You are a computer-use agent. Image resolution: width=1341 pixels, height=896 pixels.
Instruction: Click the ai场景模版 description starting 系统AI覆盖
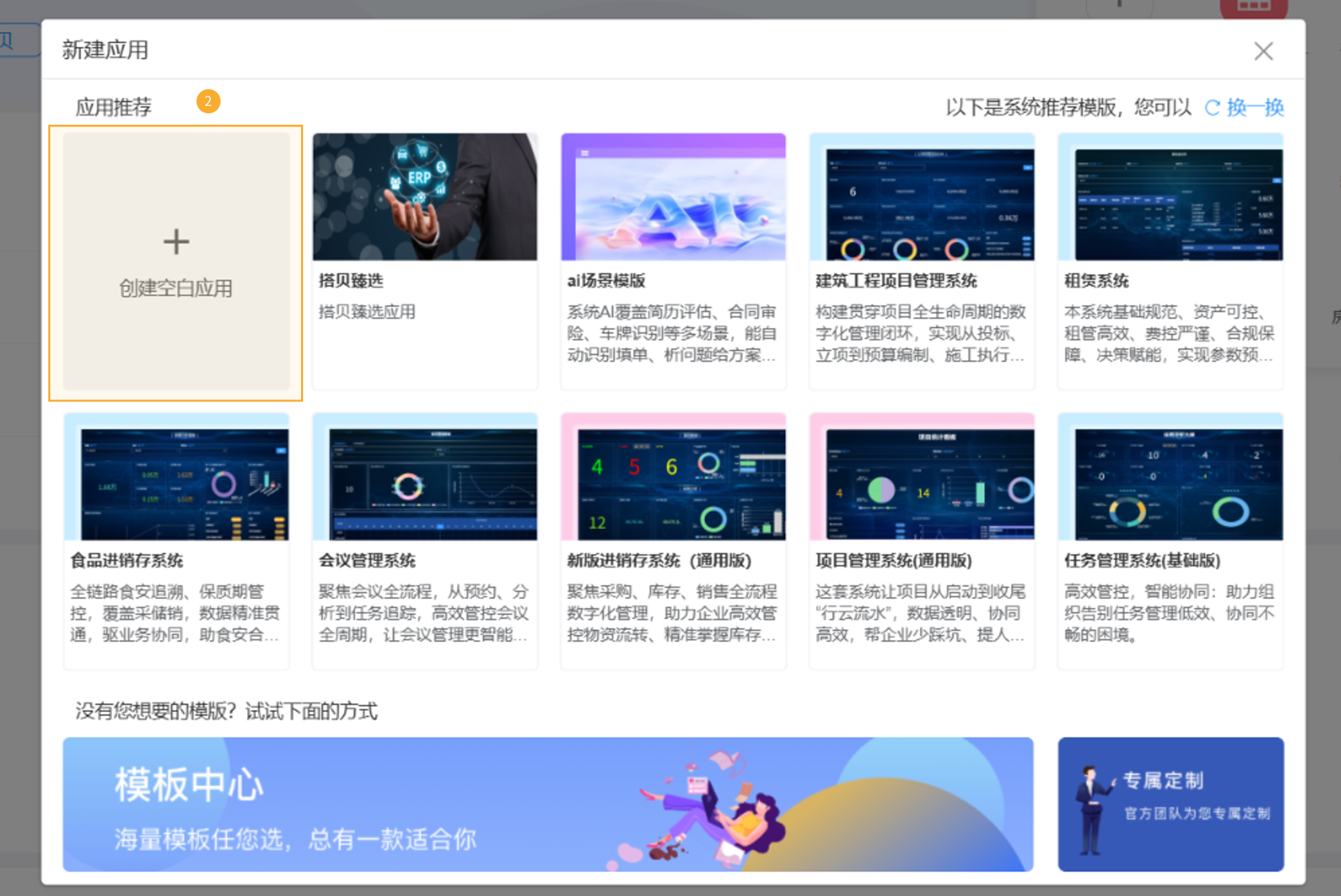coord(672,333)
